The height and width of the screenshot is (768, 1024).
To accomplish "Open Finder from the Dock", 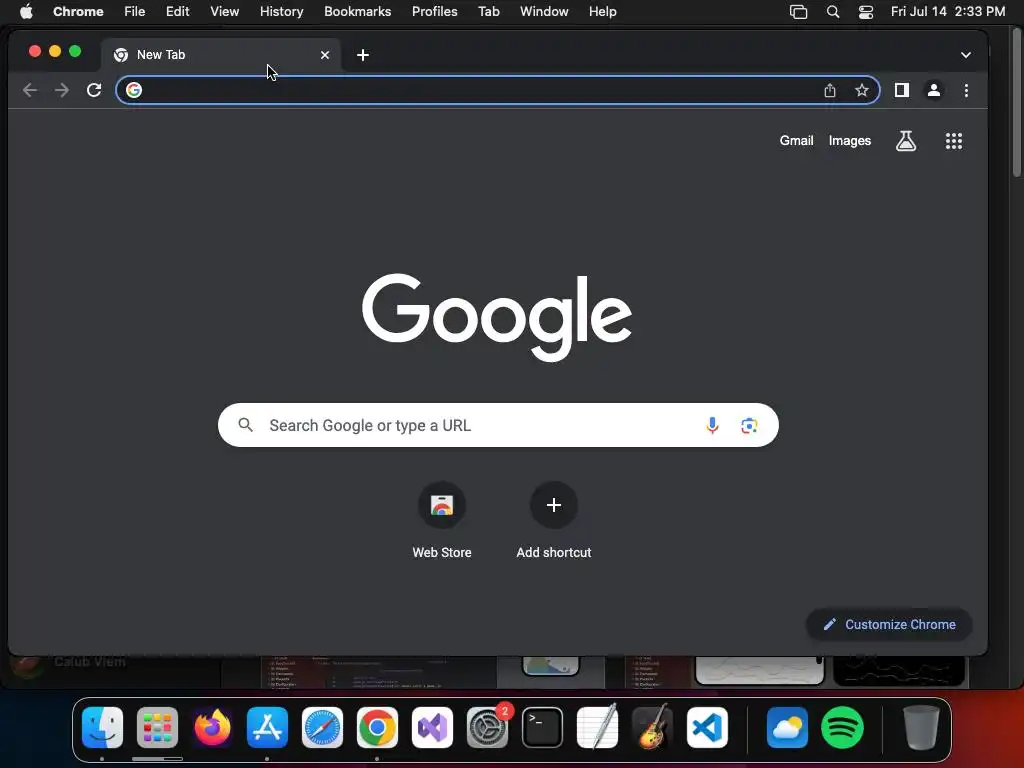I will point(103,728).
